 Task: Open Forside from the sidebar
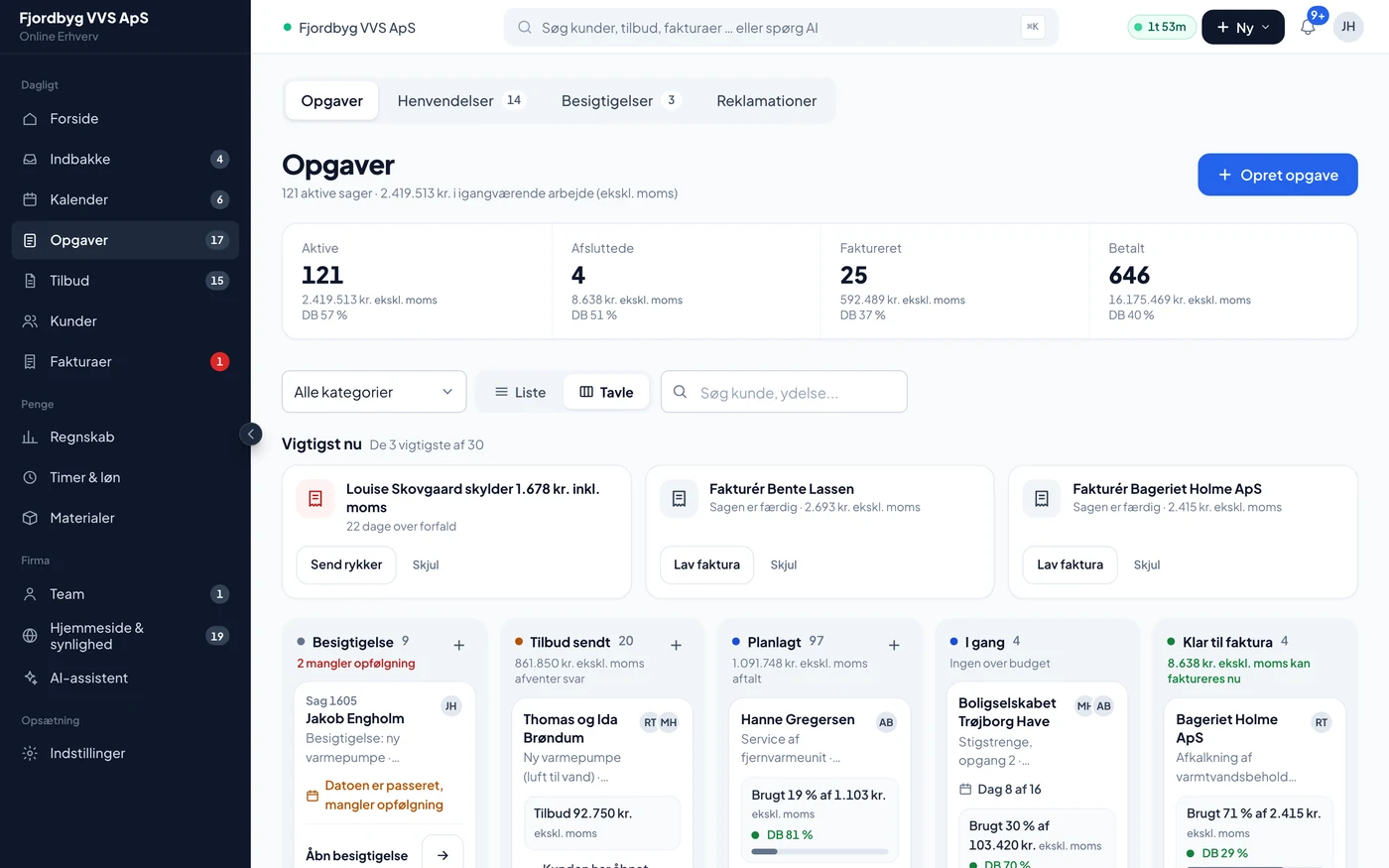tap(125, 119)
